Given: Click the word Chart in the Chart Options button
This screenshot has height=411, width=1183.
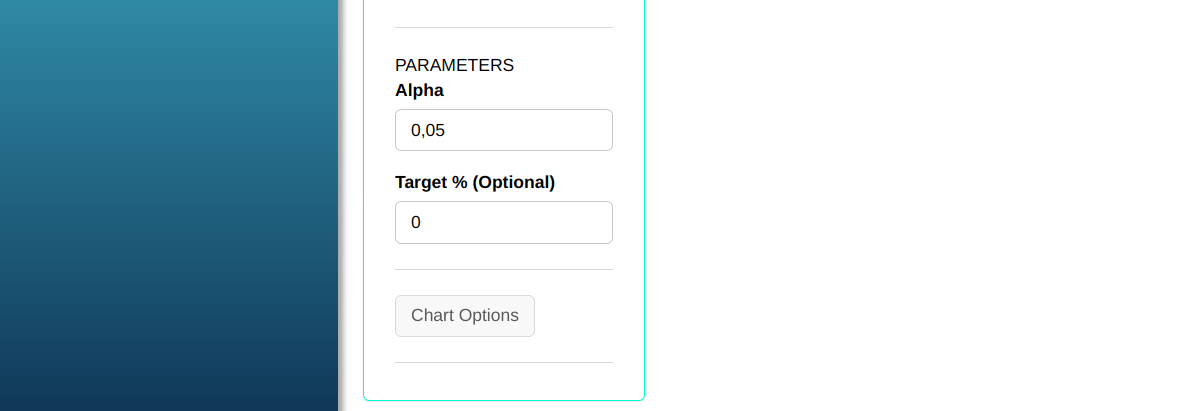Looking at the screenshot, I should pos(432,316).
